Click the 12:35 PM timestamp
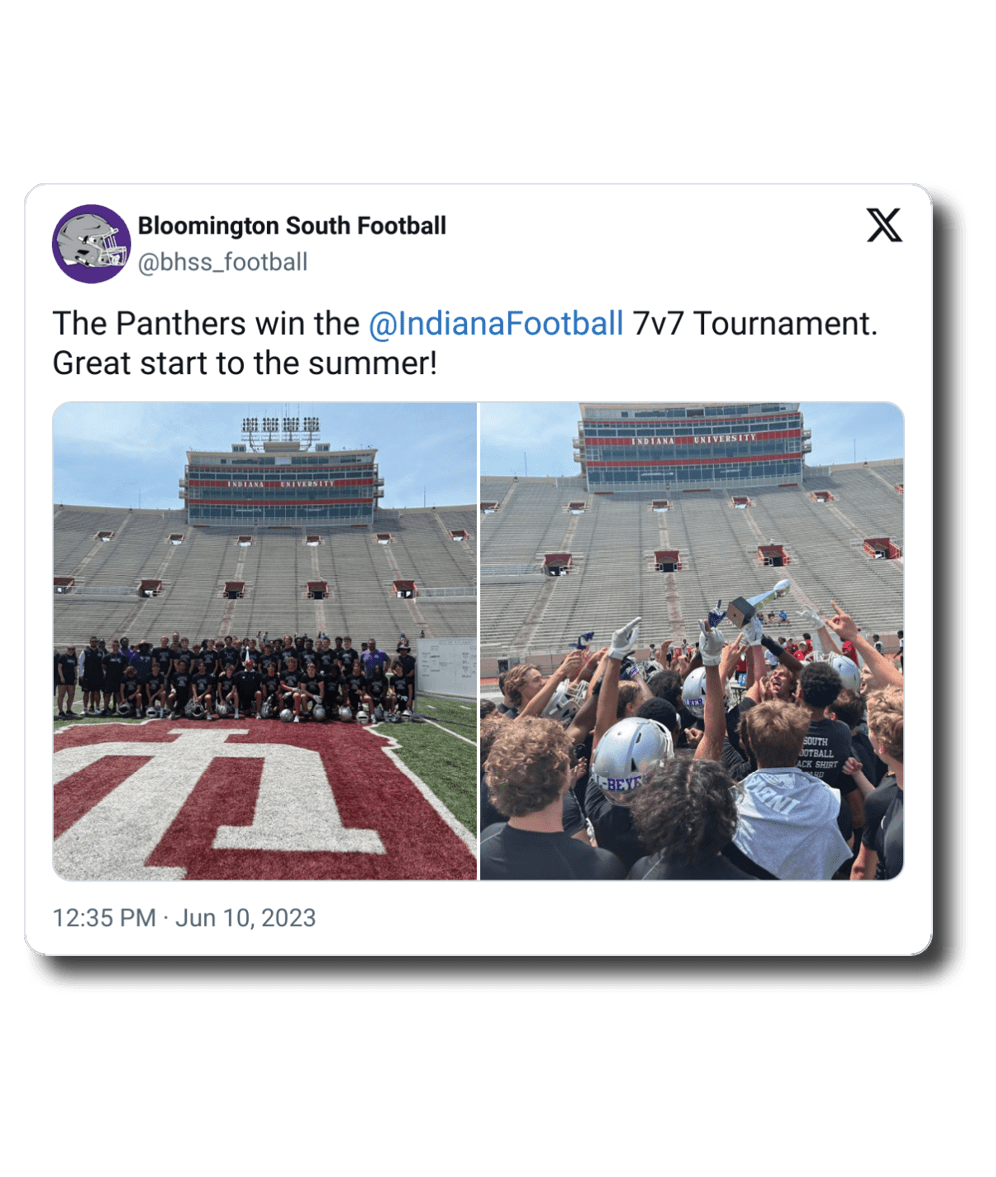 point(103,918)
